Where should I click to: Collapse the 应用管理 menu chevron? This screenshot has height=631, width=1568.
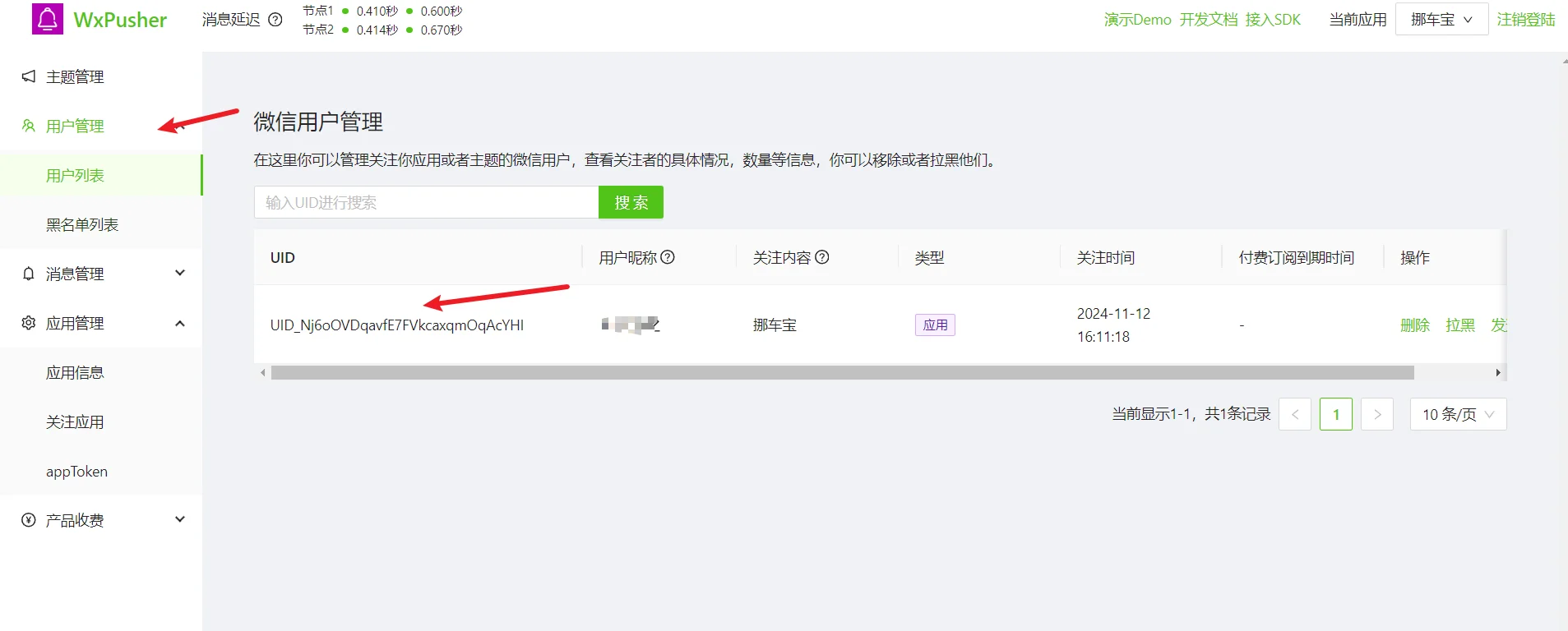180,323
